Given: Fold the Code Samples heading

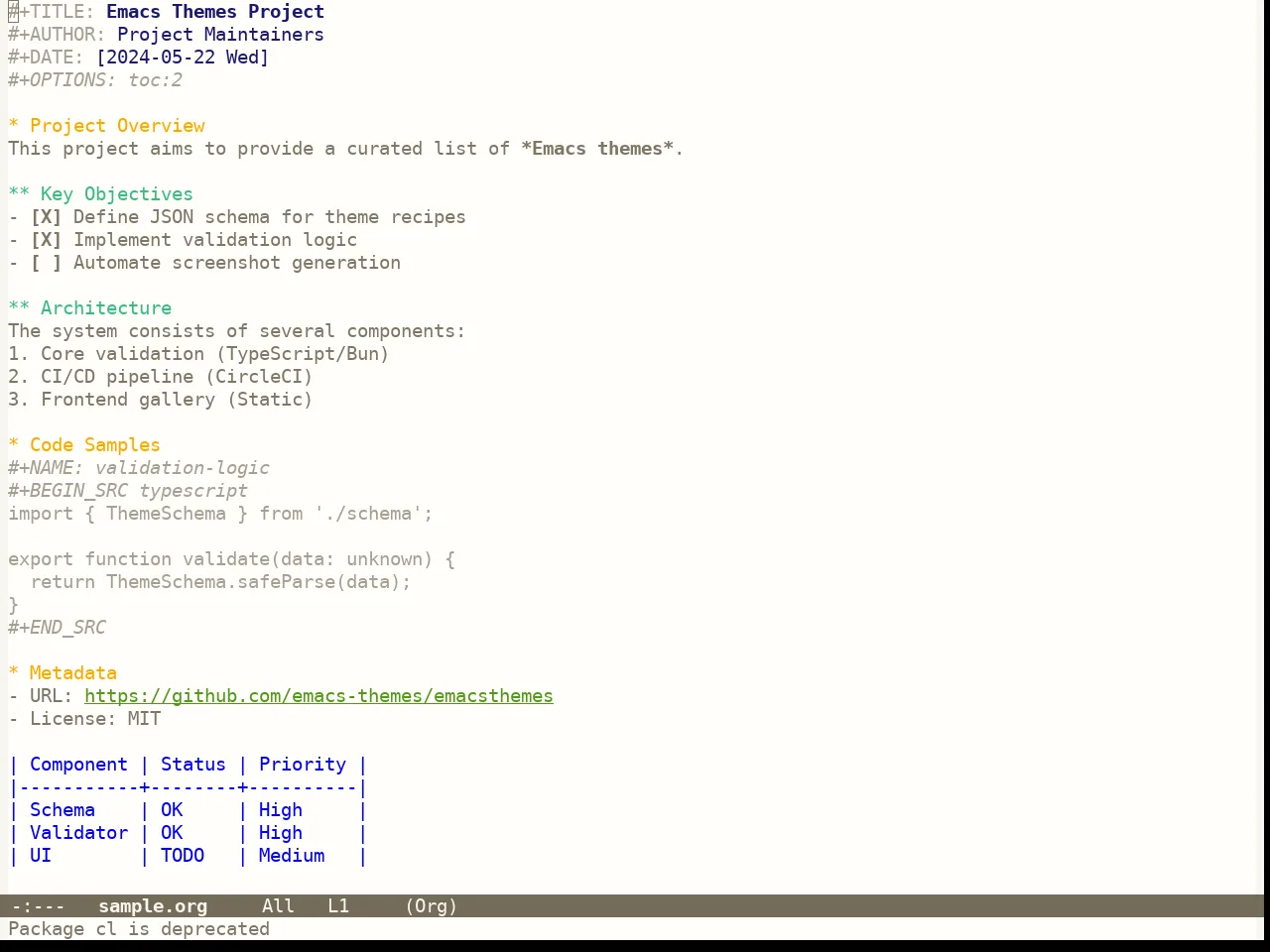Looking at the screenshot, I should point(84,445).
